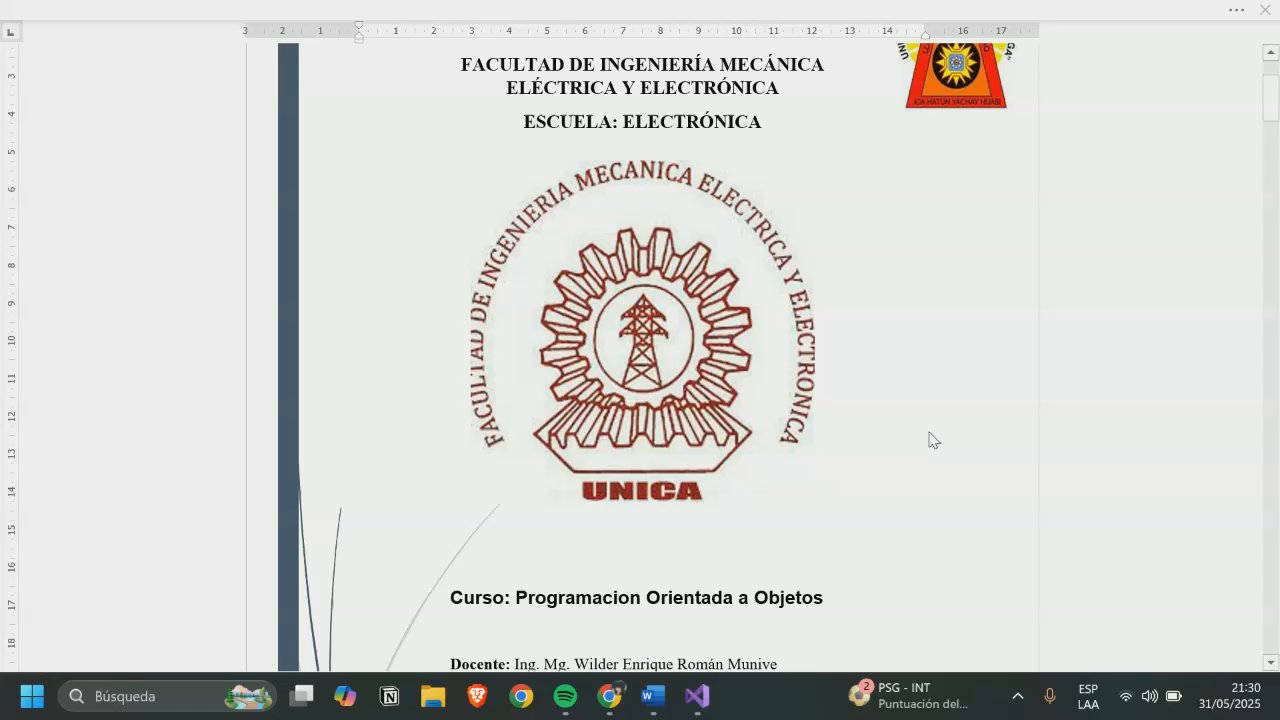Click the battery status tray icon
This screenshot has width=1280, height=720.
1174,696
